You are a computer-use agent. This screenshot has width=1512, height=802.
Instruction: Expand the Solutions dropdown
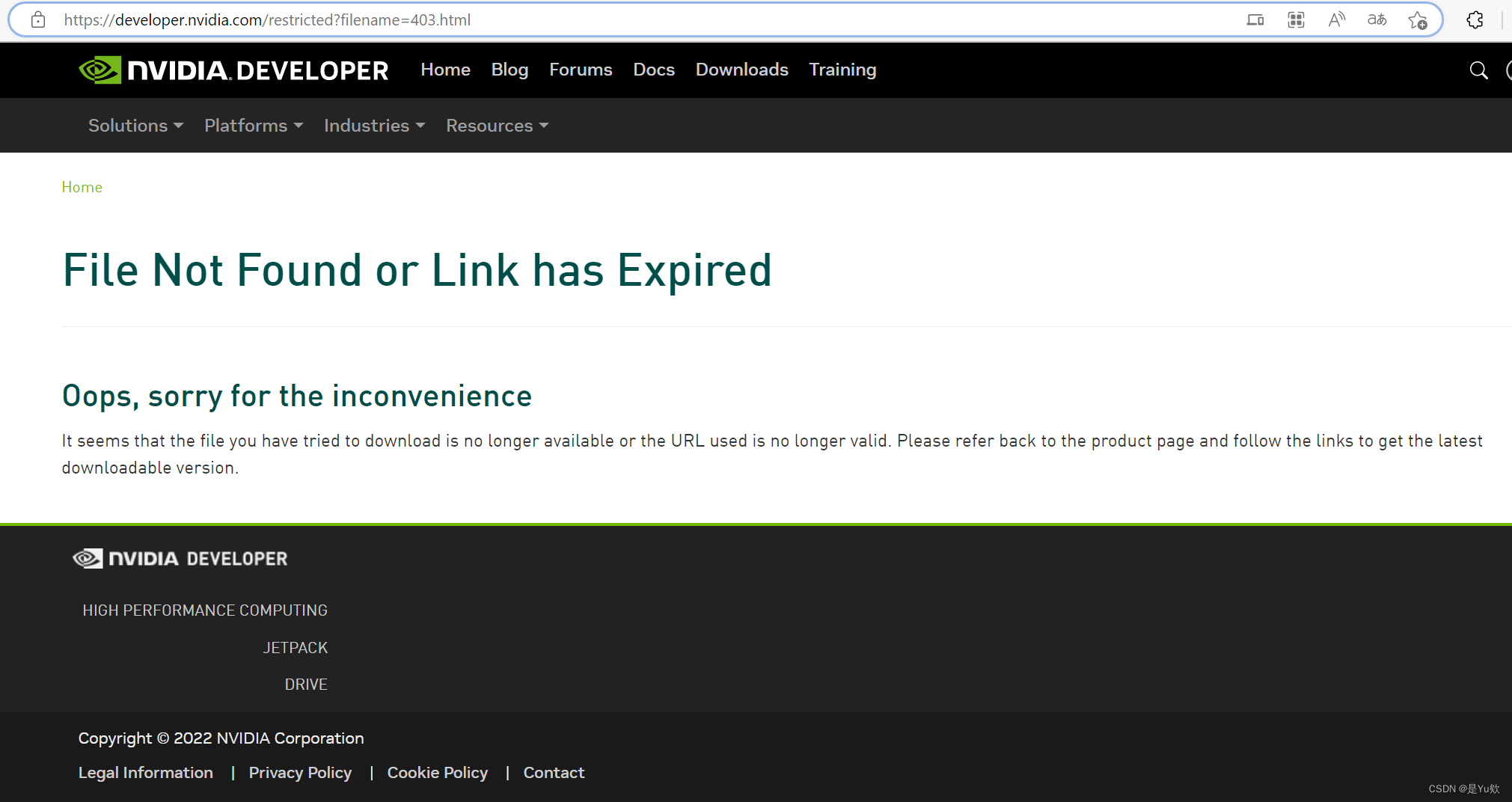(x=135, y=126)
